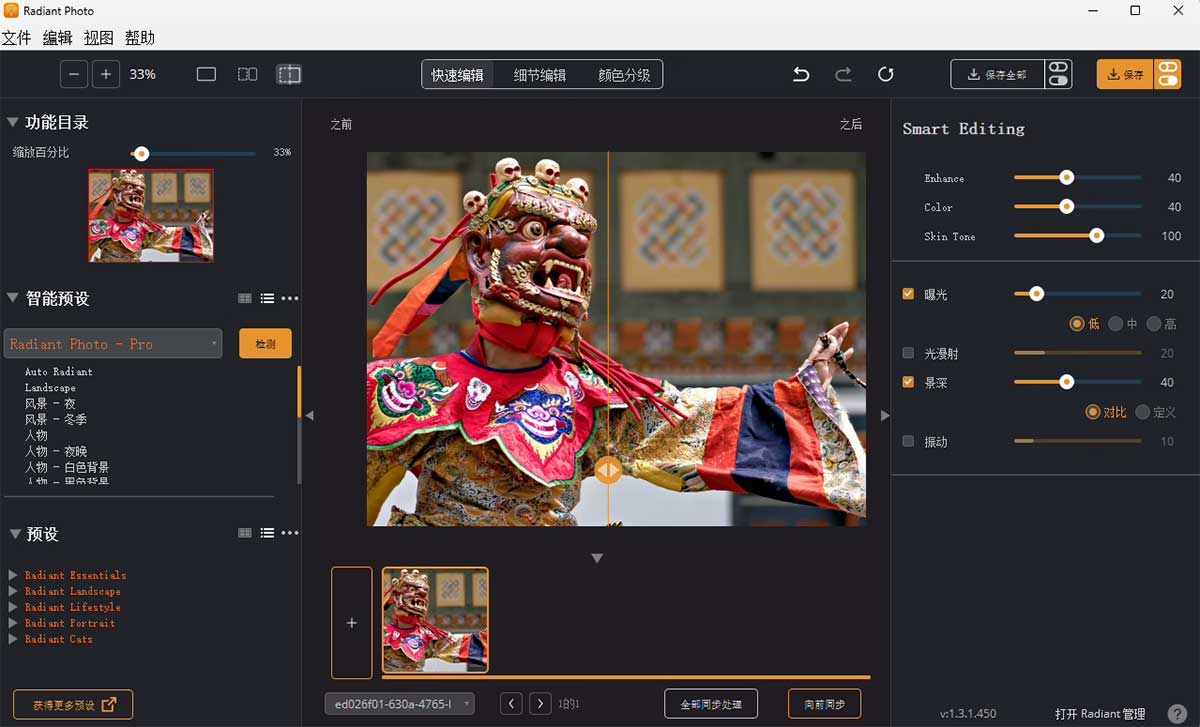Image resolution: width=1200 pixels, height=727 pixels.
Task: Disable the 曝光 checkbox
Action: (x=908, y=294)
